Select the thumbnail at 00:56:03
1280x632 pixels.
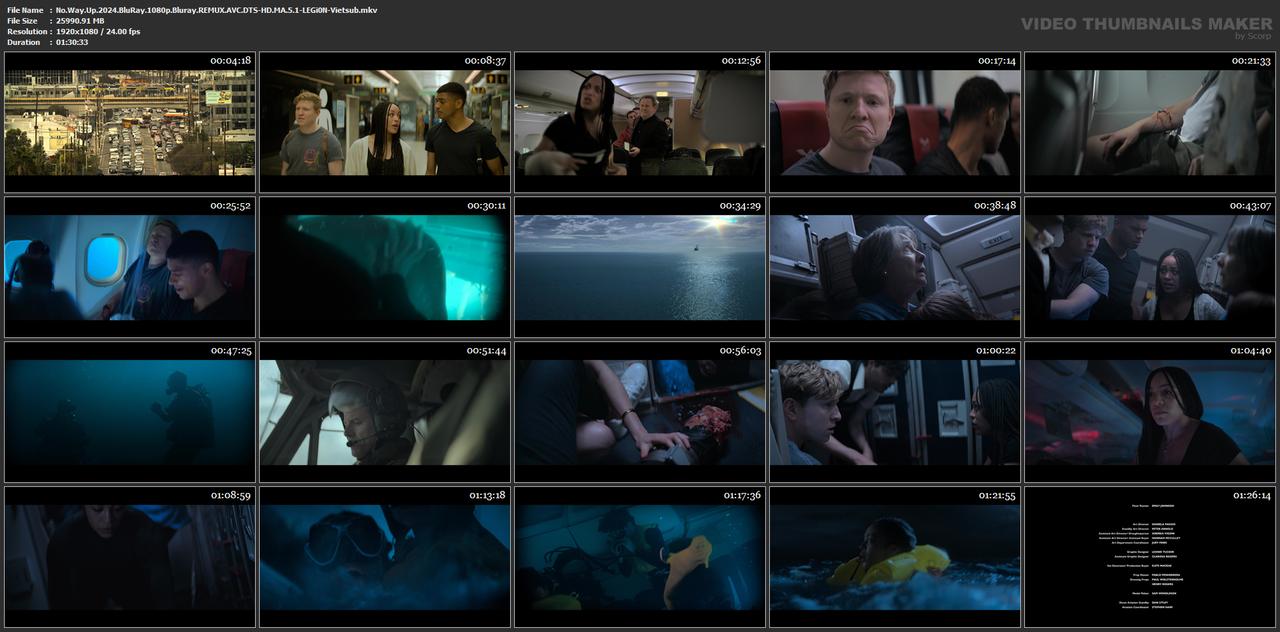640,412
